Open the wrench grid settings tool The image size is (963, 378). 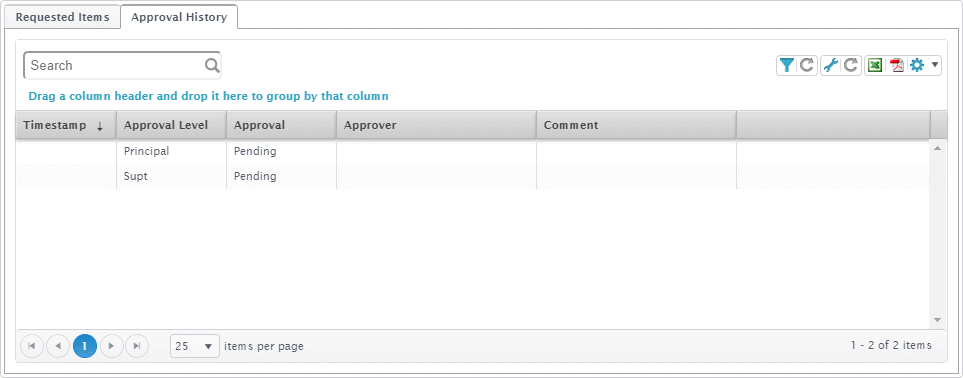tap(830, 65)
